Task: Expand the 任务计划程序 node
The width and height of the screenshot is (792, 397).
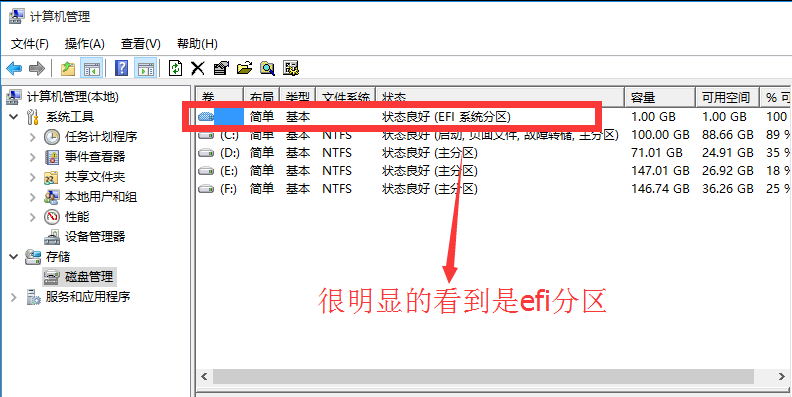Action: point(33,137)
